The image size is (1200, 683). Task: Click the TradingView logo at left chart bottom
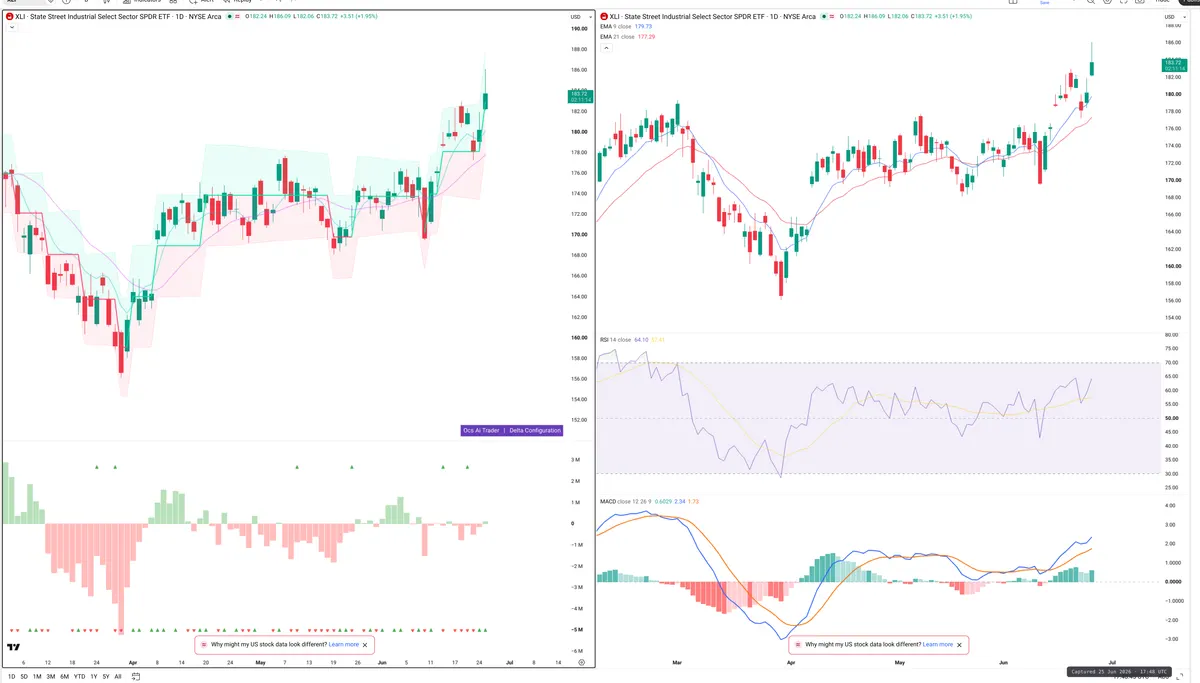14,648
